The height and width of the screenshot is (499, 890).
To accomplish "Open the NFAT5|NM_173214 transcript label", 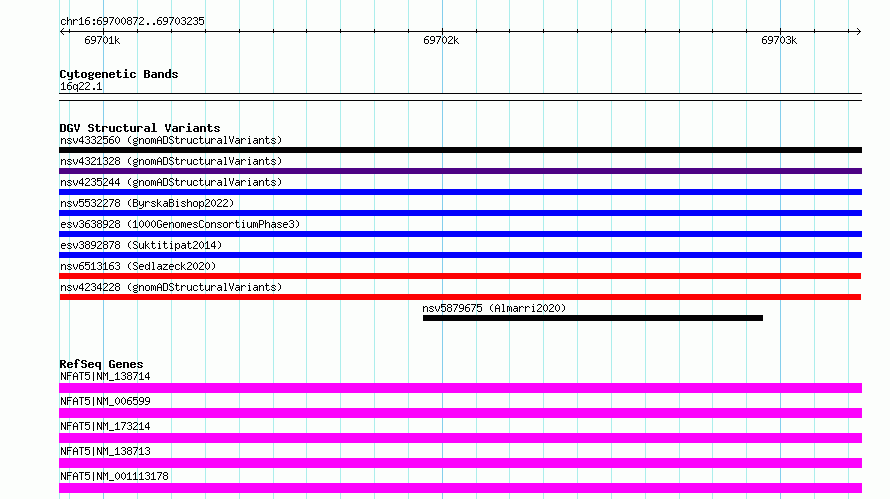I will pyautogui.click(x=105, y=426).
